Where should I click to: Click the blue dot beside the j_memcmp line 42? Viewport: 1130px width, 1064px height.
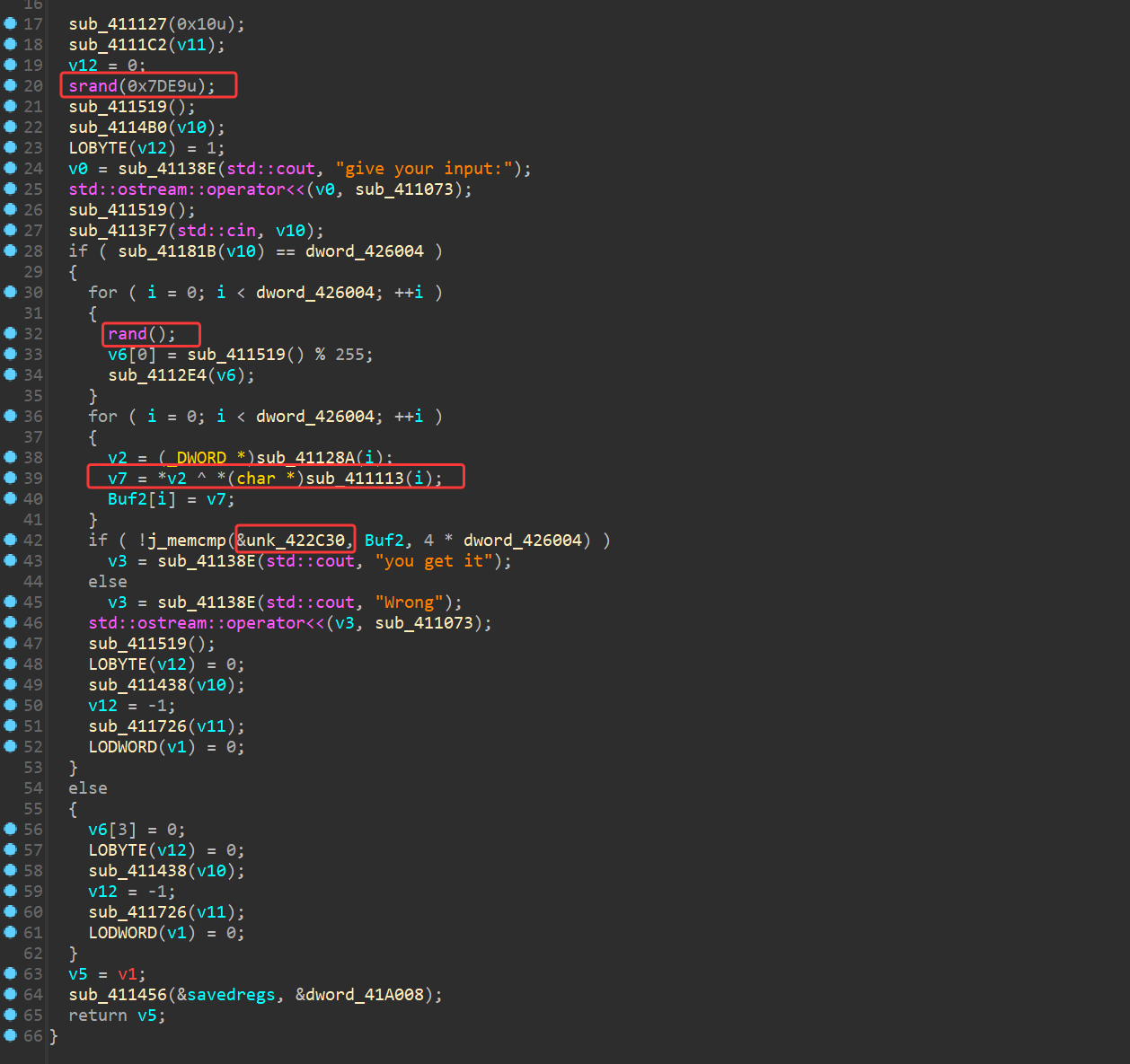[x=10, y=540]
